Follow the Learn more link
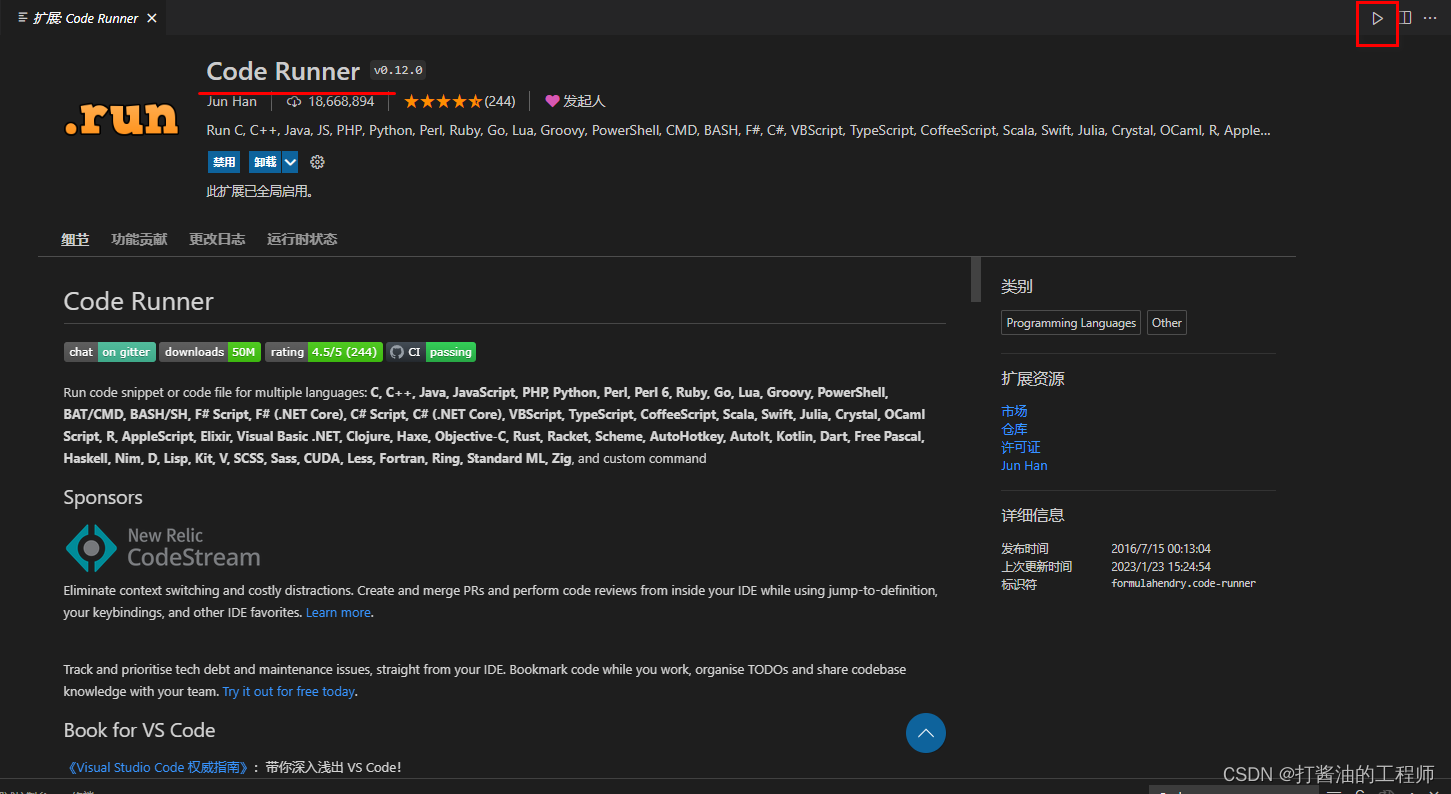This screenshot has height=794, width=1451. point(338,612)
